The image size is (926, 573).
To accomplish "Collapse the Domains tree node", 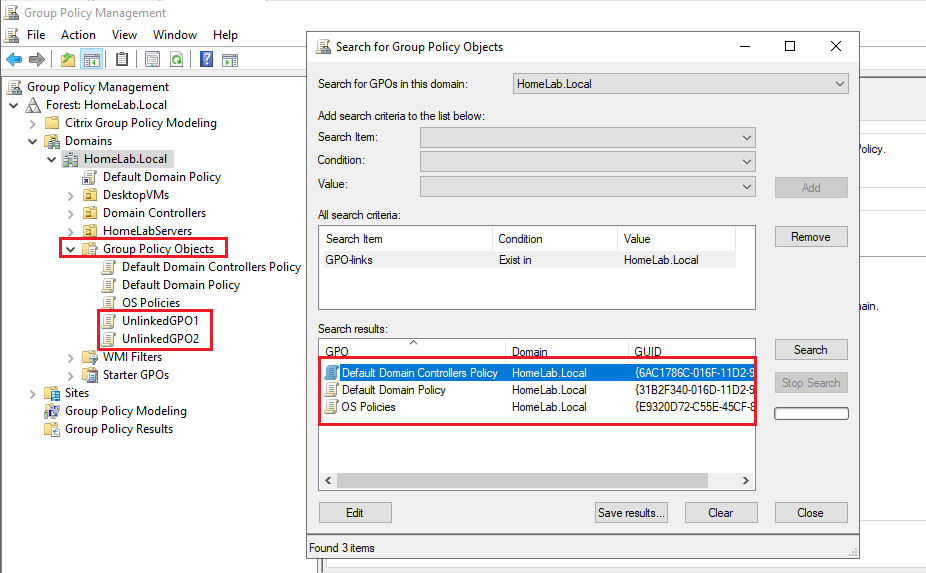I will pos(32,142).
